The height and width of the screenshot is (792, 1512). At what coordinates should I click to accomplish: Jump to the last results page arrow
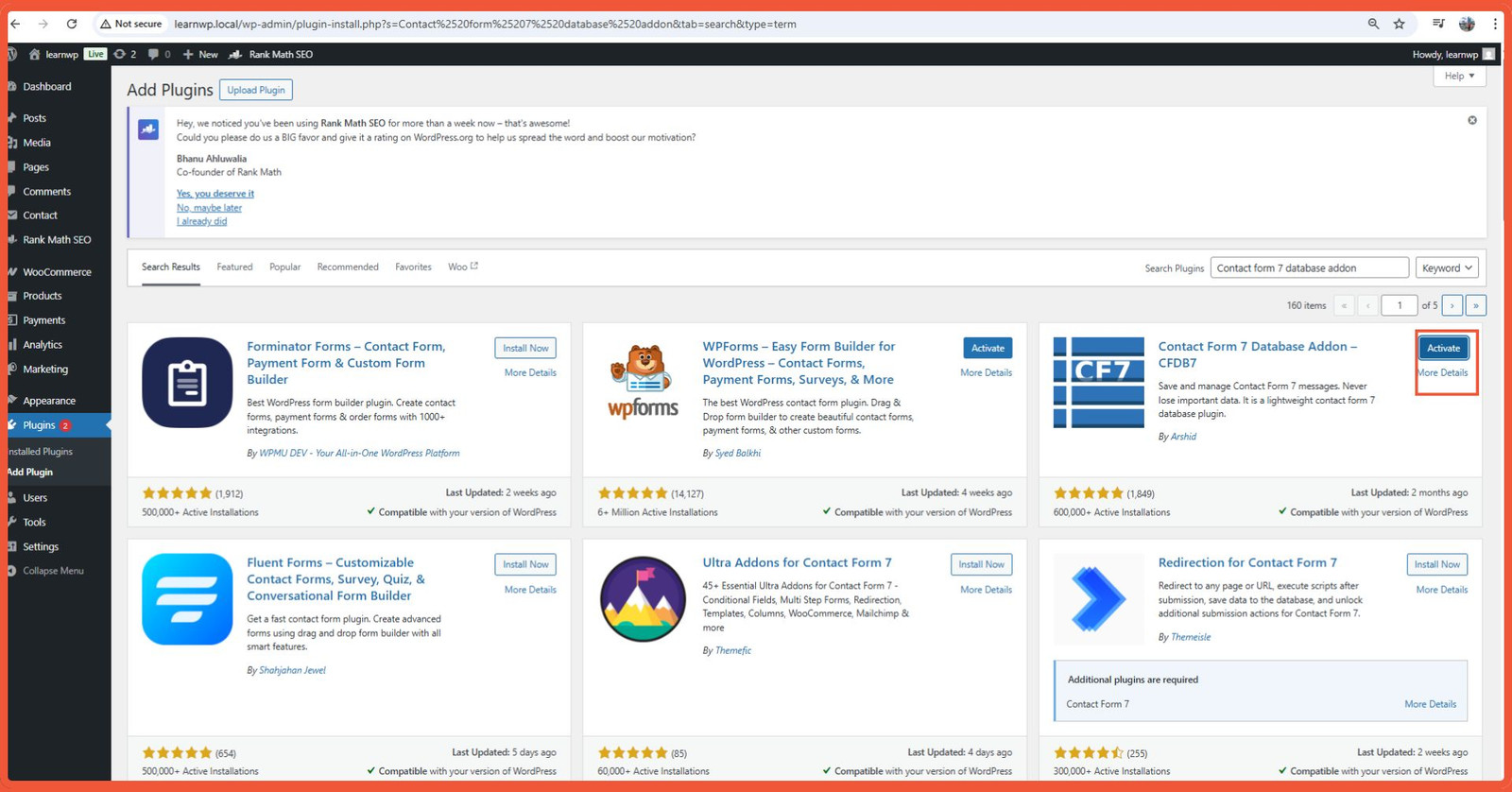pos(1476,305)
